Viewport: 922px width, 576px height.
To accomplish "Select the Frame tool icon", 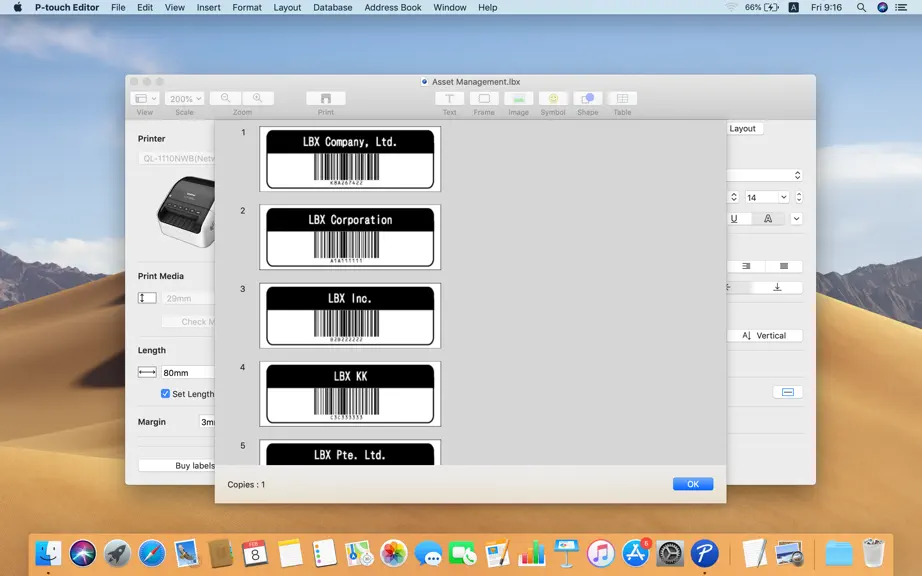I will click(x=484, y=98).
